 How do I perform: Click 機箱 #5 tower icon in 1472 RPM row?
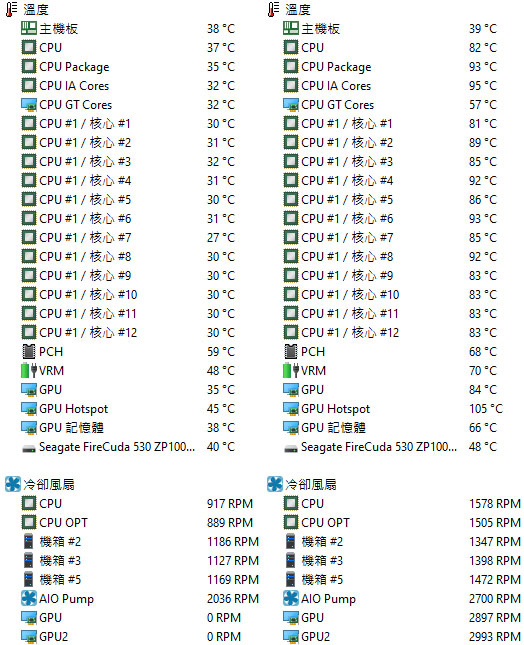tap(290, 579)
